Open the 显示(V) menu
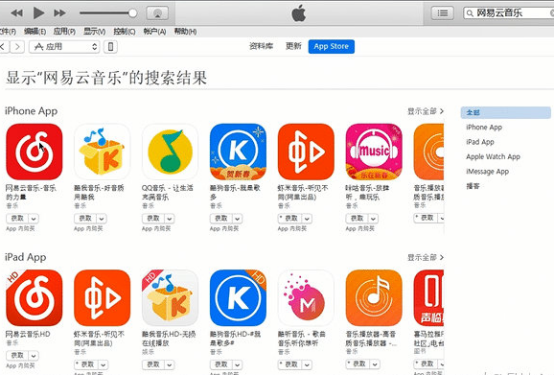 pyautogui.click(x=94, y=31)
